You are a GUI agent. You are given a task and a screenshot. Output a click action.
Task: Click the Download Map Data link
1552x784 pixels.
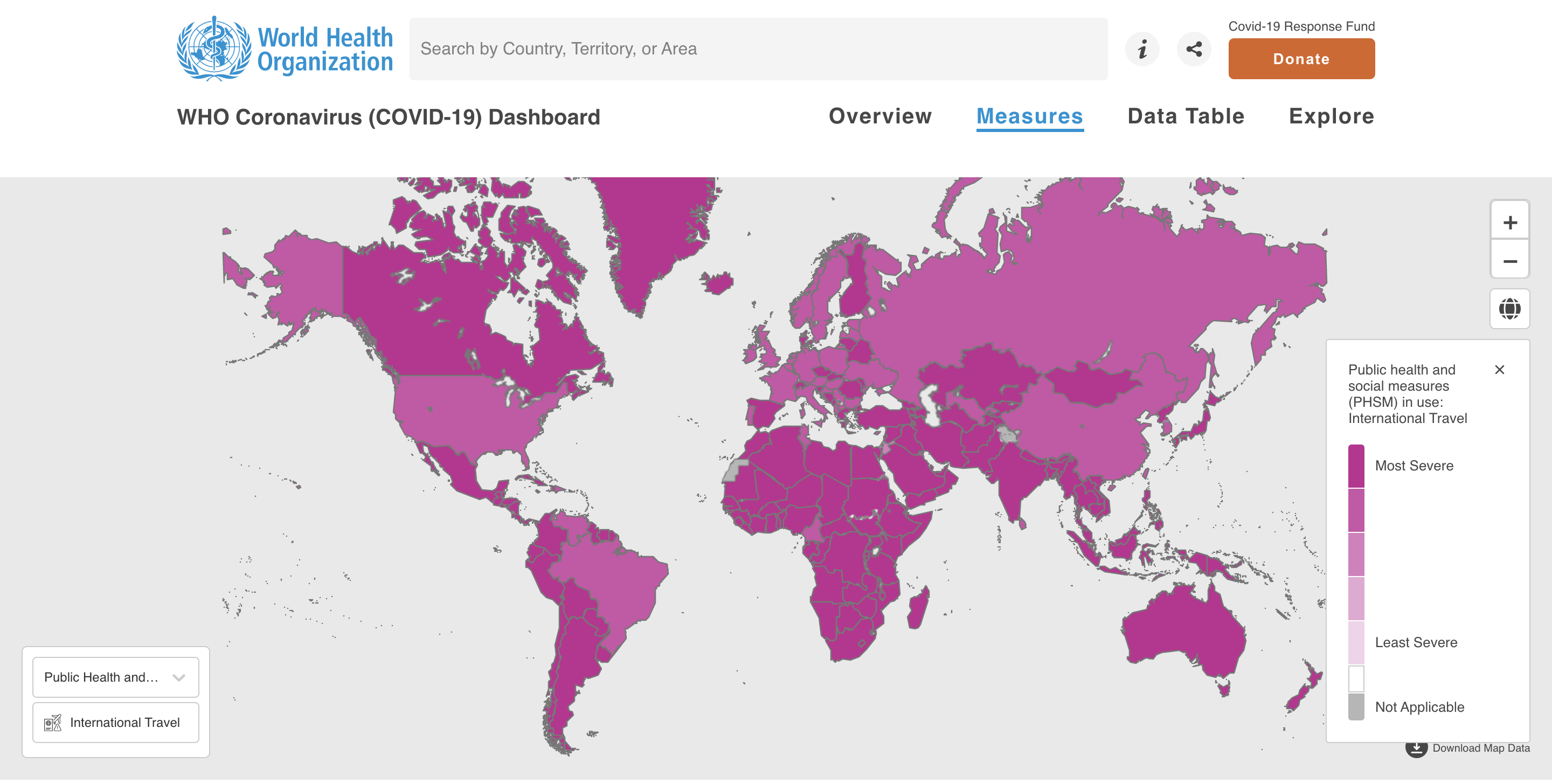(1480, 748)
